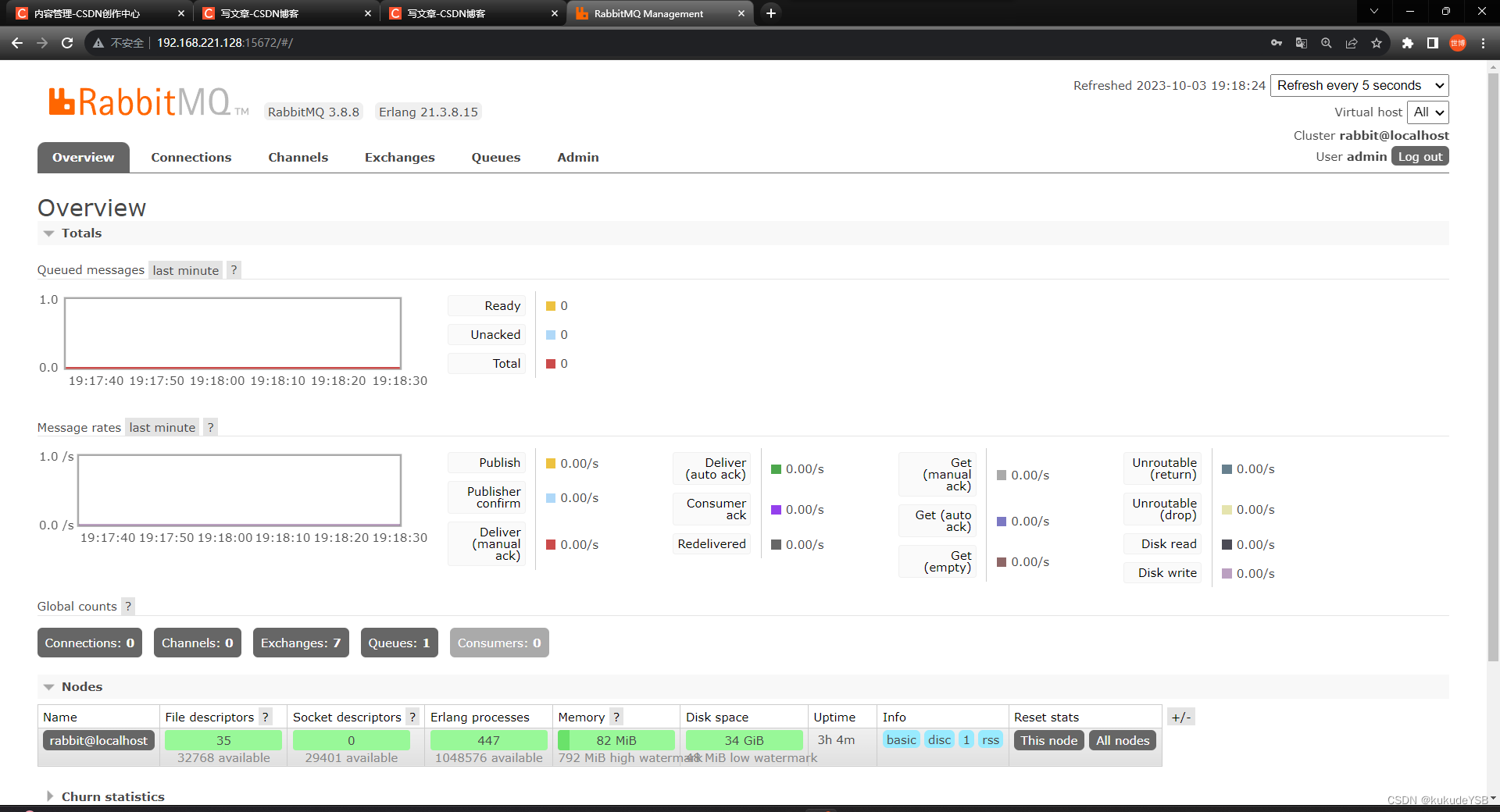The image size is (1500, 812).
Task: Reload the RabbitMQ page
Action: pos(67,43)
